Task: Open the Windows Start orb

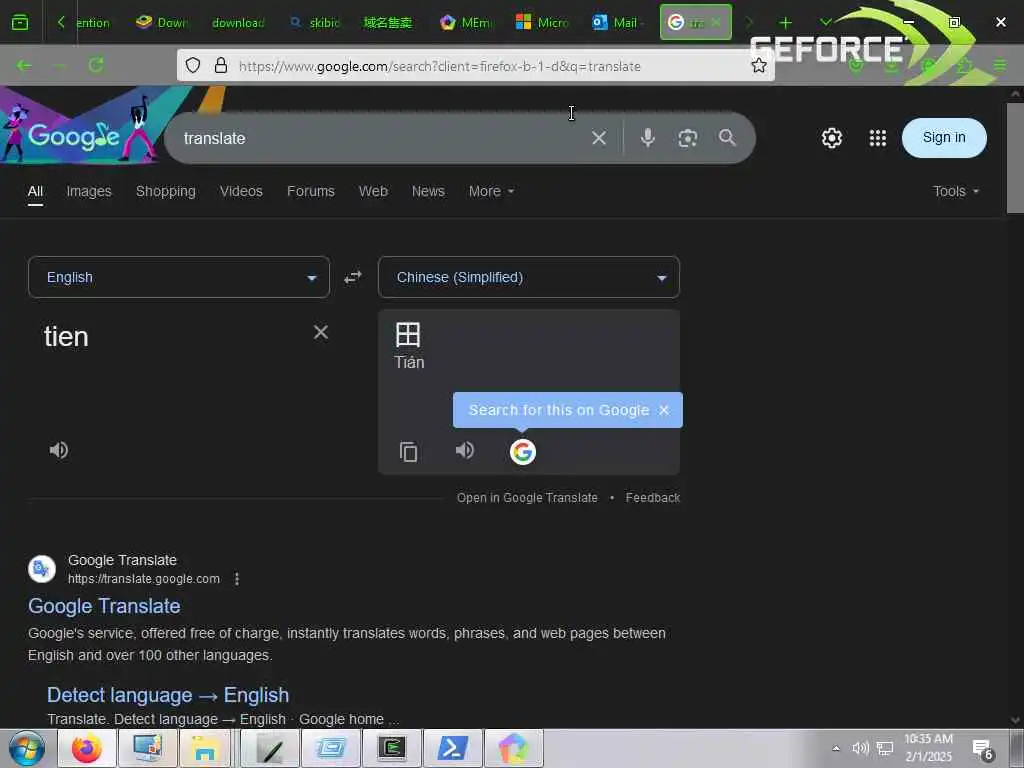Action: tap(27, 748)
